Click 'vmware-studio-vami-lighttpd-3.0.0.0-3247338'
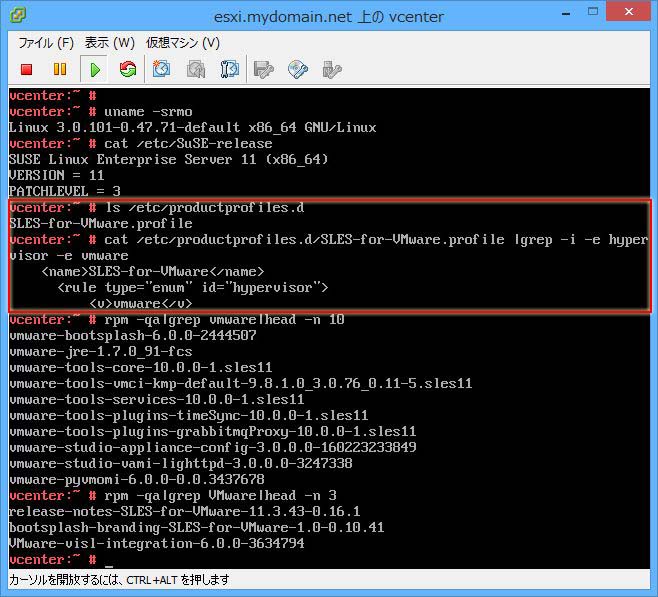The height and width of the screenshot is (597, 658). click(180, 463)
